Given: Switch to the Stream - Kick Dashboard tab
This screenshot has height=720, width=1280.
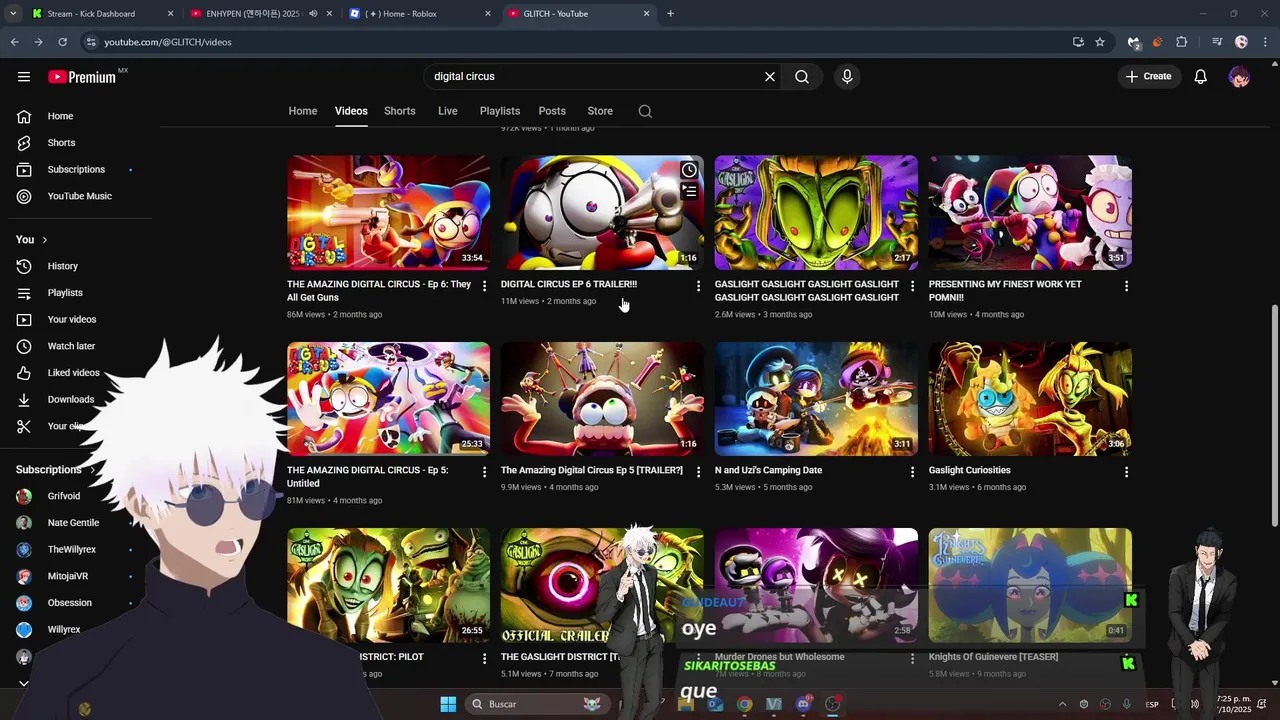Looking at the screenshot, I should 102,14.
